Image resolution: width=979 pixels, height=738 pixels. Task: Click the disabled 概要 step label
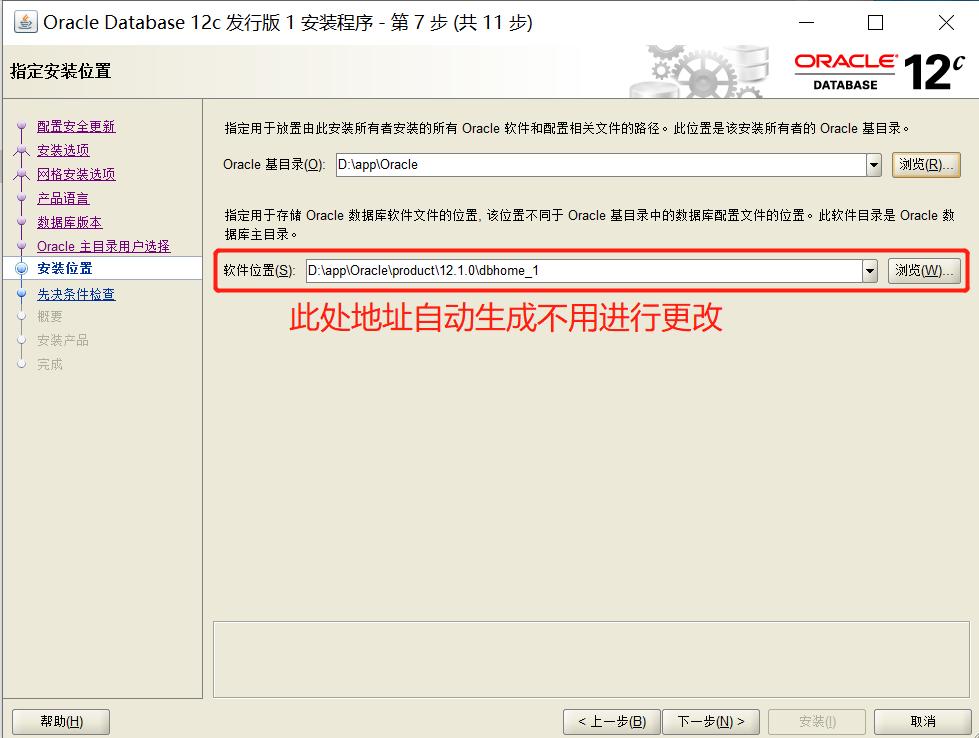coord(50,317)
